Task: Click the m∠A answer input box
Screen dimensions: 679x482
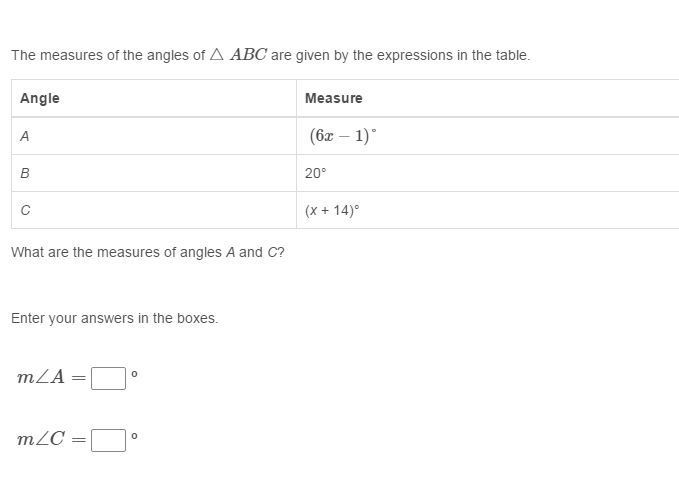Action: [108, 378]
